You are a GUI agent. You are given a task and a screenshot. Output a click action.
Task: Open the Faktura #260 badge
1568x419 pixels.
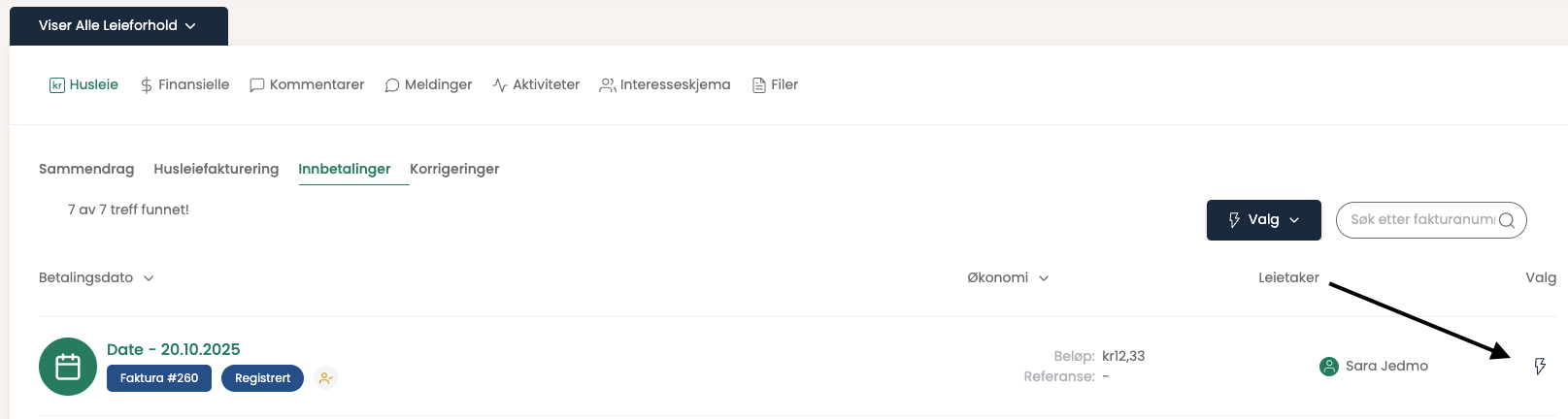159,378
